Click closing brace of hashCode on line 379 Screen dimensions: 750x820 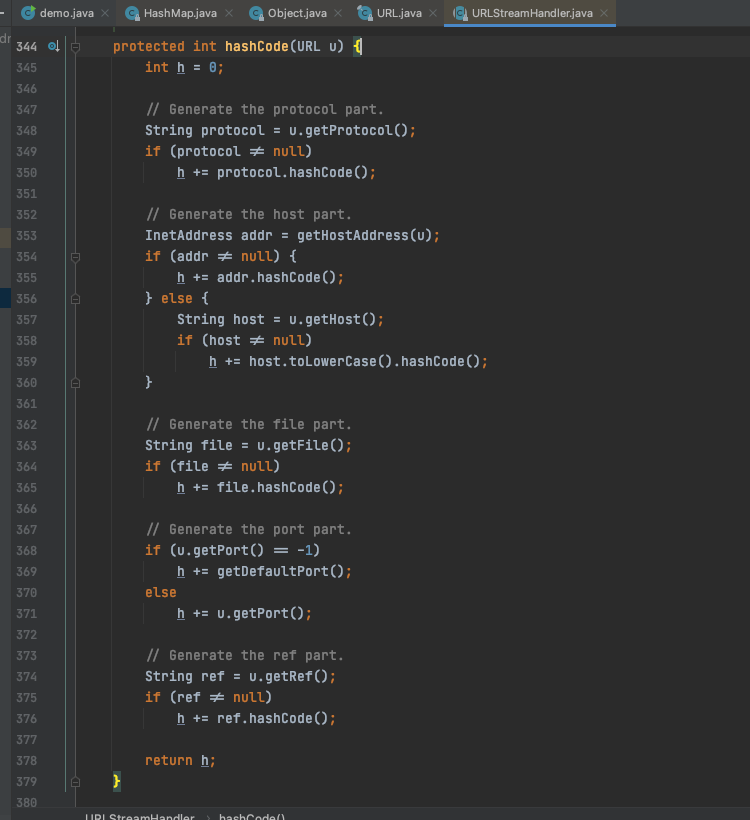click(116, 781)
